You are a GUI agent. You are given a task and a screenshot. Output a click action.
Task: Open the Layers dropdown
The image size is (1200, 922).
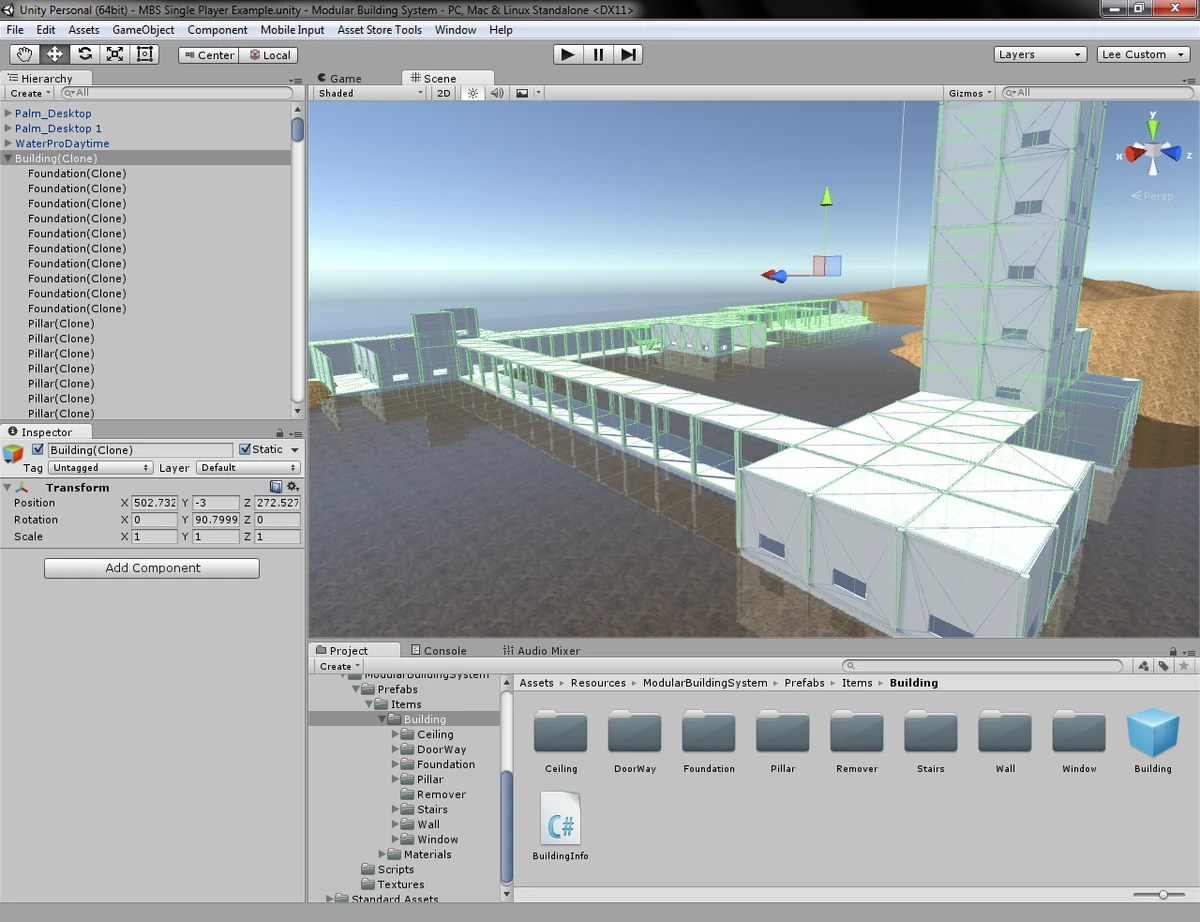click(1040, 54)
